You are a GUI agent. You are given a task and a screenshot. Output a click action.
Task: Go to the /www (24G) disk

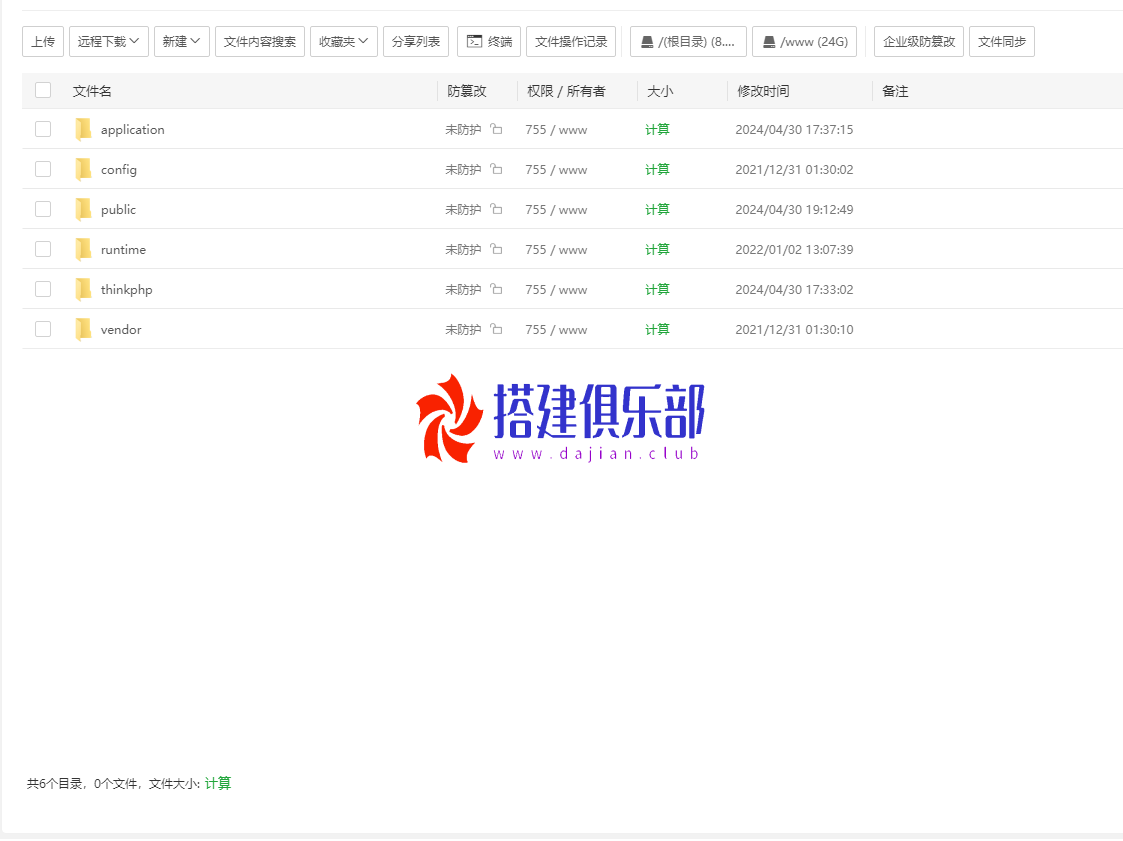(805, 42)
